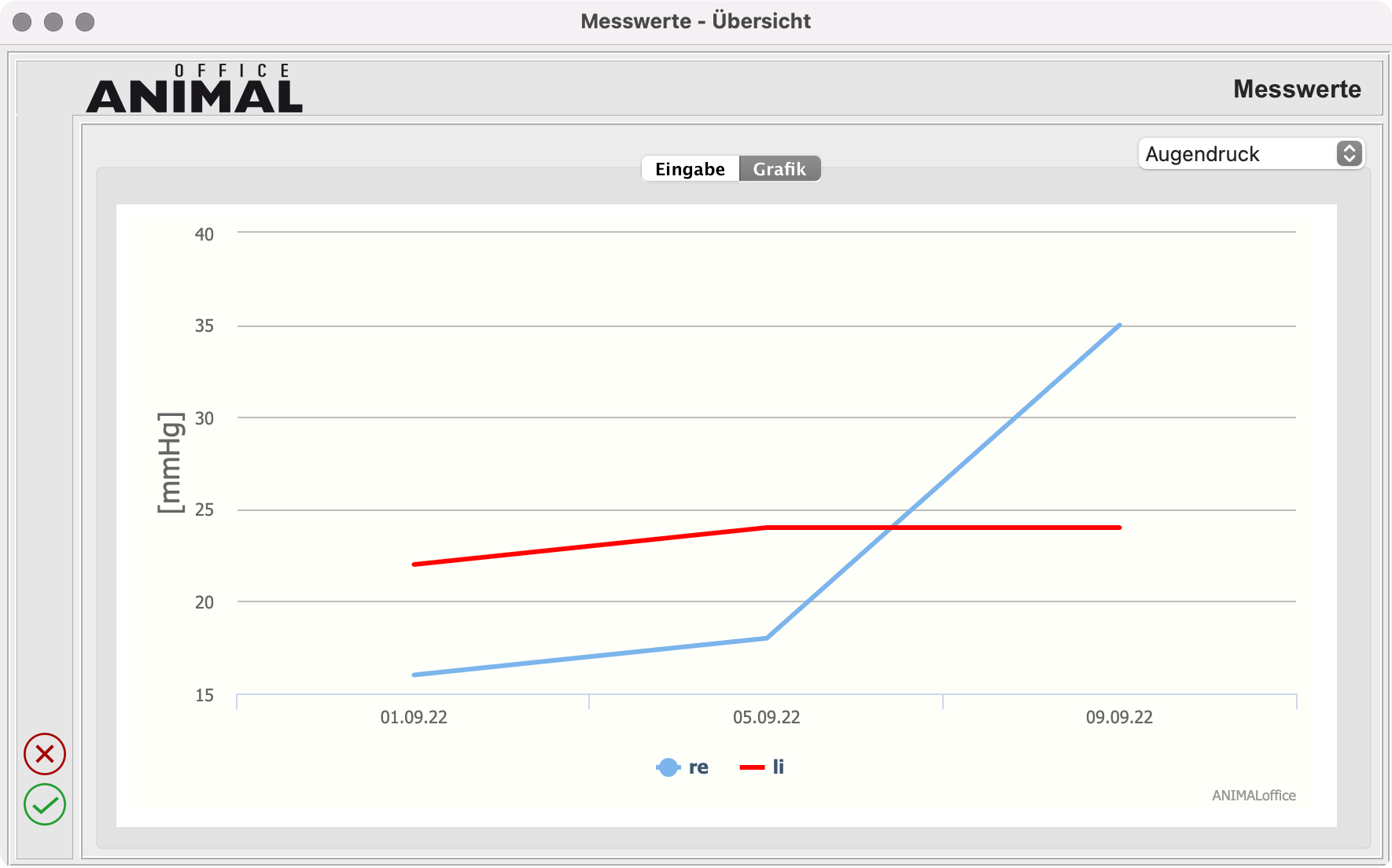Click the red 'li' legend line icon
Viewport: 1392px width, 868px height.
pyautogui.click(x=753, y=767)
